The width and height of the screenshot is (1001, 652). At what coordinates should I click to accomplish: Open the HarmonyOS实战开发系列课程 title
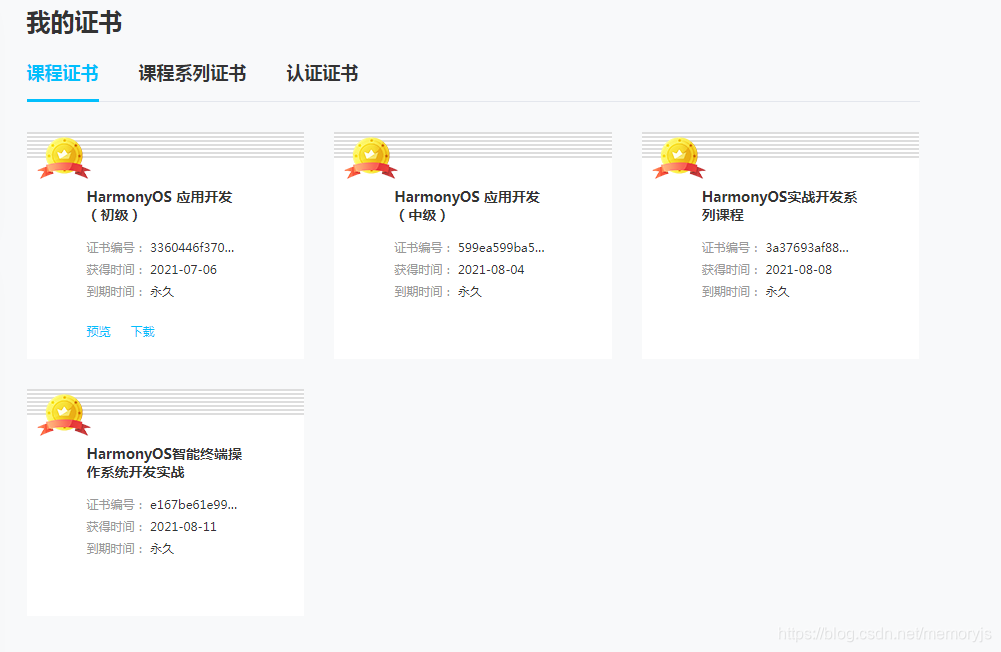(779, 206)
